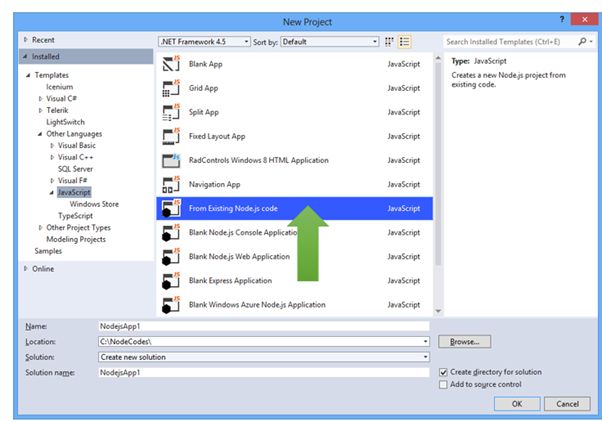Select the Blank Node.js Web Application name

240,257
